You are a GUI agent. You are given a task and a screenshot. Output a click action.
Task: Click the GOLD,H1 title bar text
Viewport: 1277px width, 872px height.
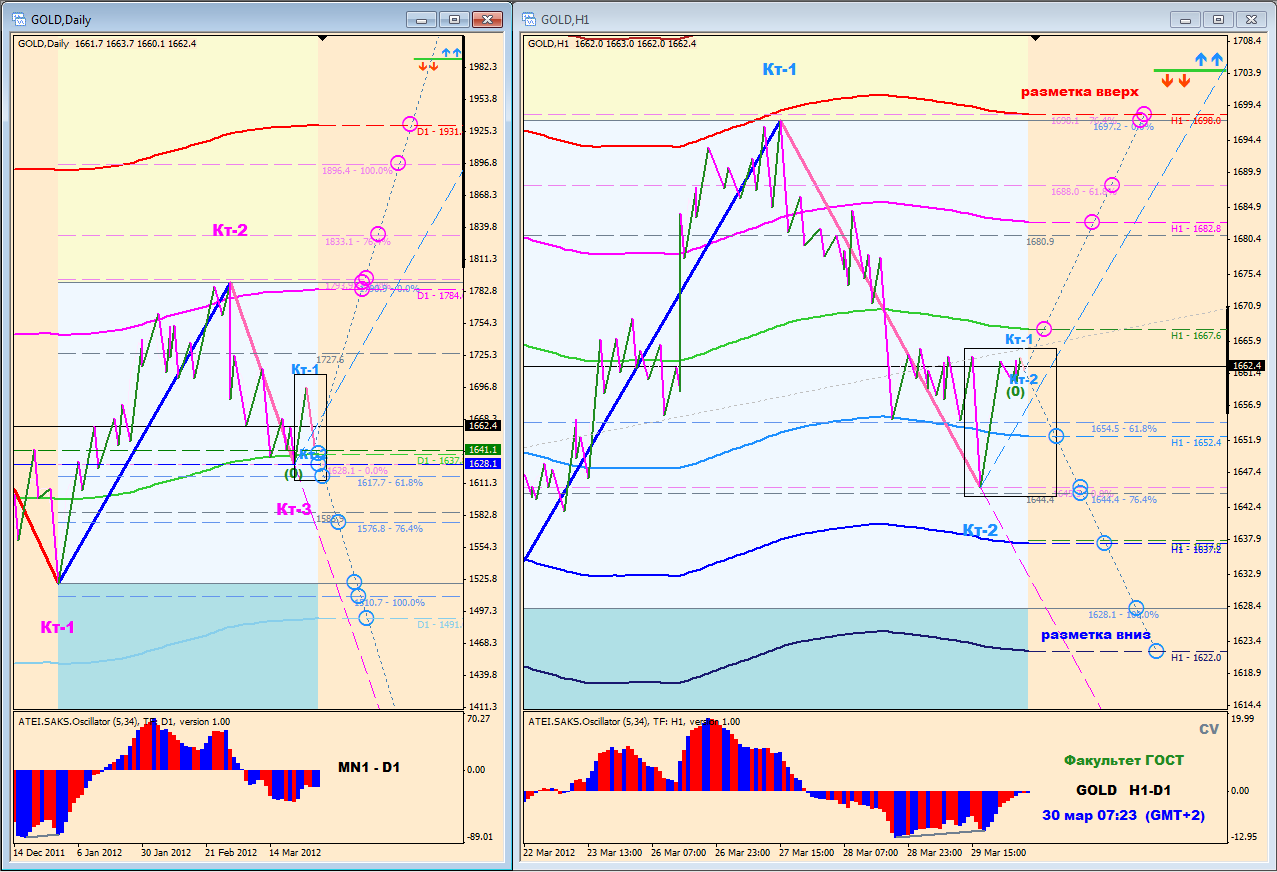tap(567, 19)
